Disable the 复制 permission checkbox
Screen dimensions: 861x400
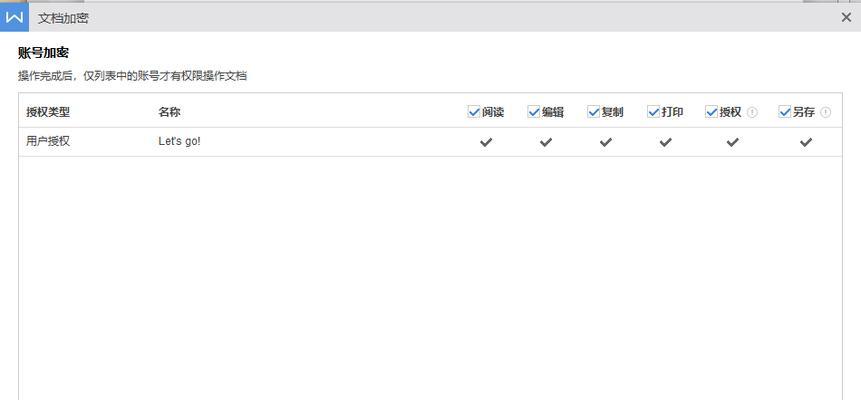pyautogui.click(x=594, y=112)
